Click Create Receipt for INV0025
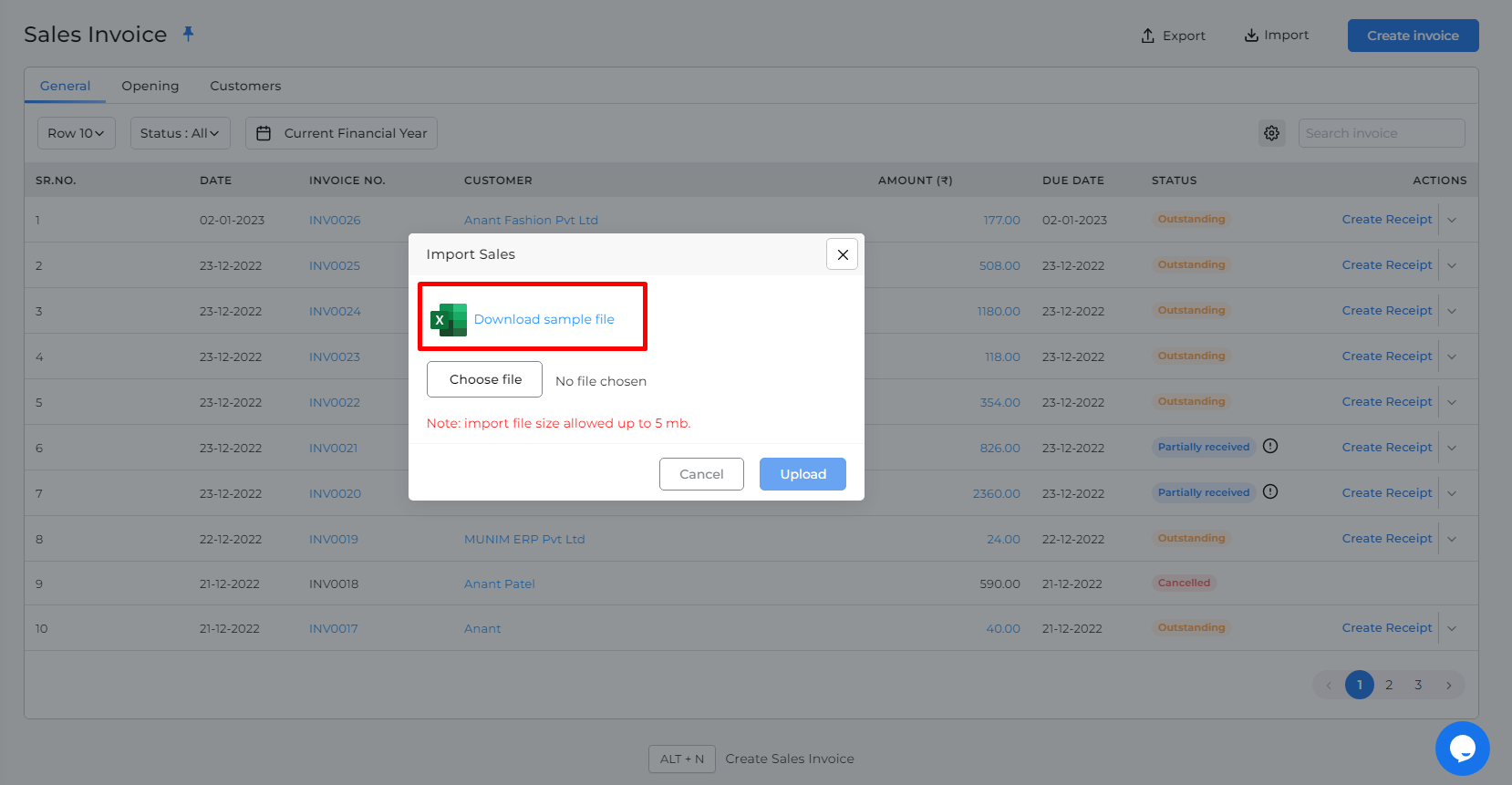The height and width of the screenshot is (785, 1512). pyautogui.click(x=1387, y=264)
